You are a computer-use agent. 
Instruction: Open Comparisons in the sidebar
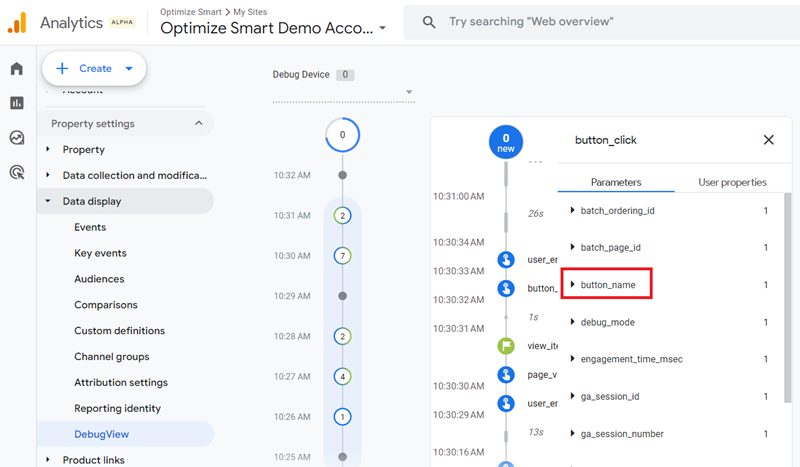pos(106,305)
